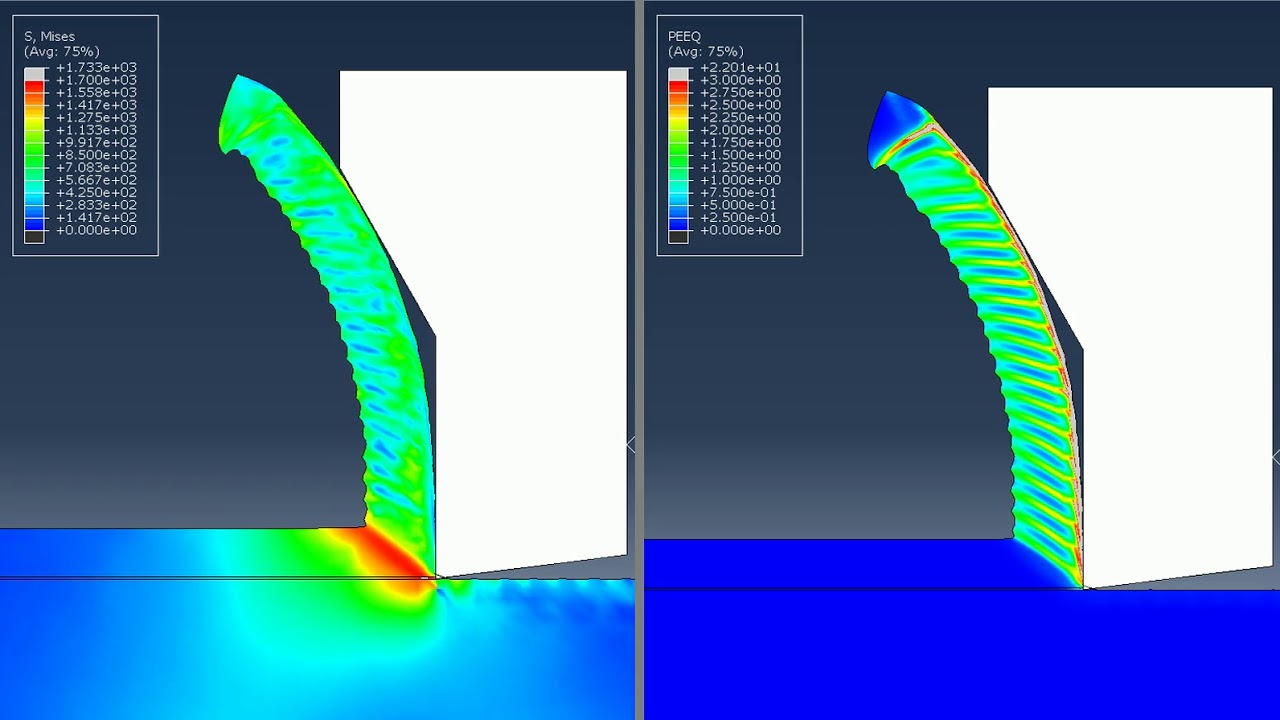Screen dimensions: 1280x720
Task: Select the +1.750e+00 legend value
Action: point(740,143)
